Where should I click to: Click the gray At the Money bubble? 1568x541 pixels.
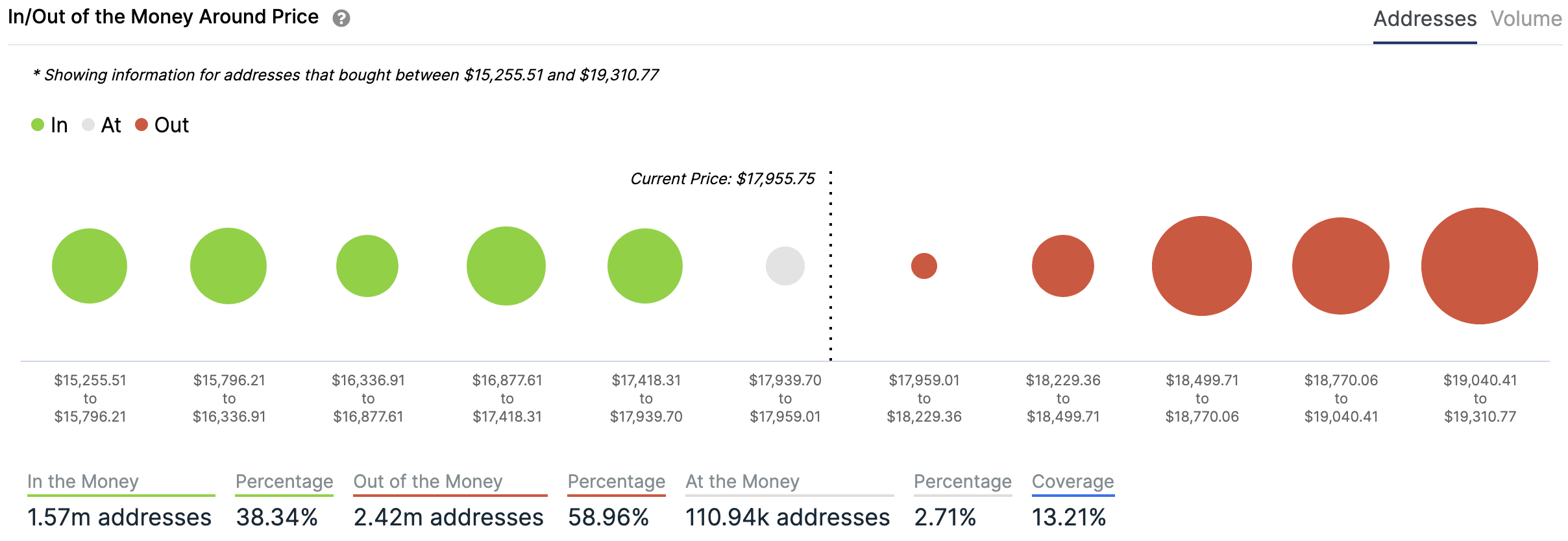pyautogui.click(x=785, y=266)
